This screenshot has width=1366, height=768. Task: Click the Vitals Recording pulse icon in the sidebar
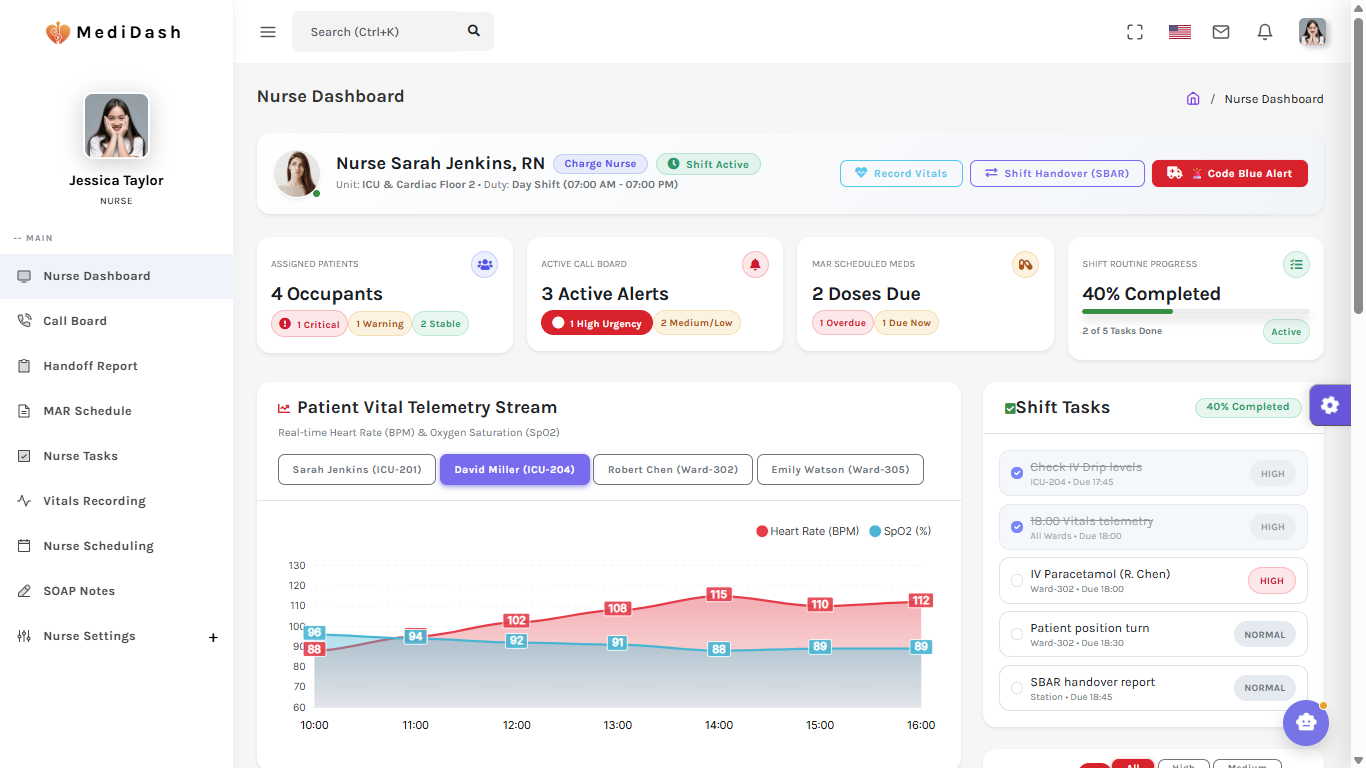point(24,501)
